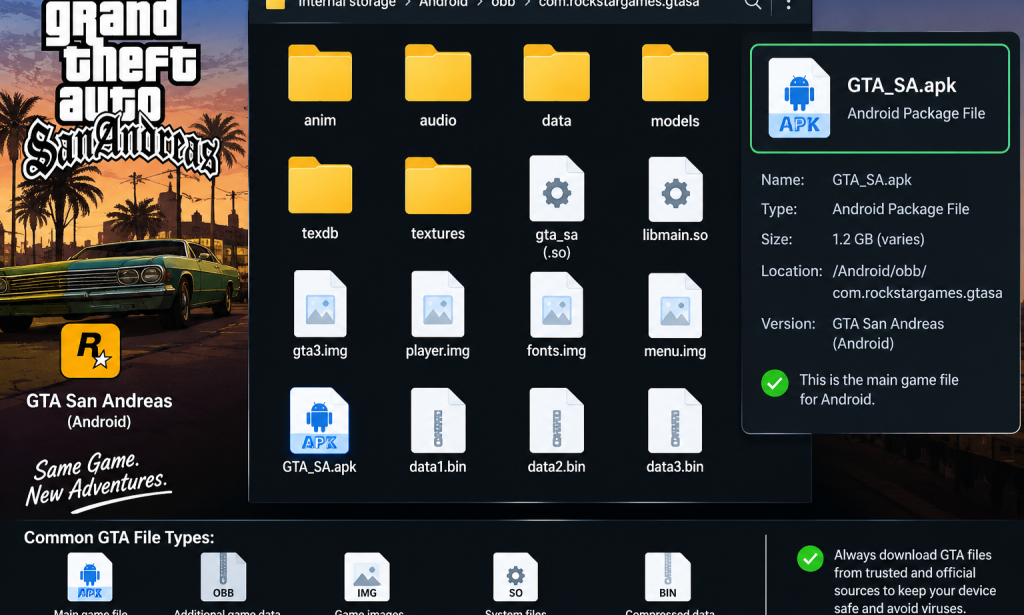Screen dimensions: 1024x615
Task: Click the 'GTA San Andreas' title under logo
Action: 99,401
